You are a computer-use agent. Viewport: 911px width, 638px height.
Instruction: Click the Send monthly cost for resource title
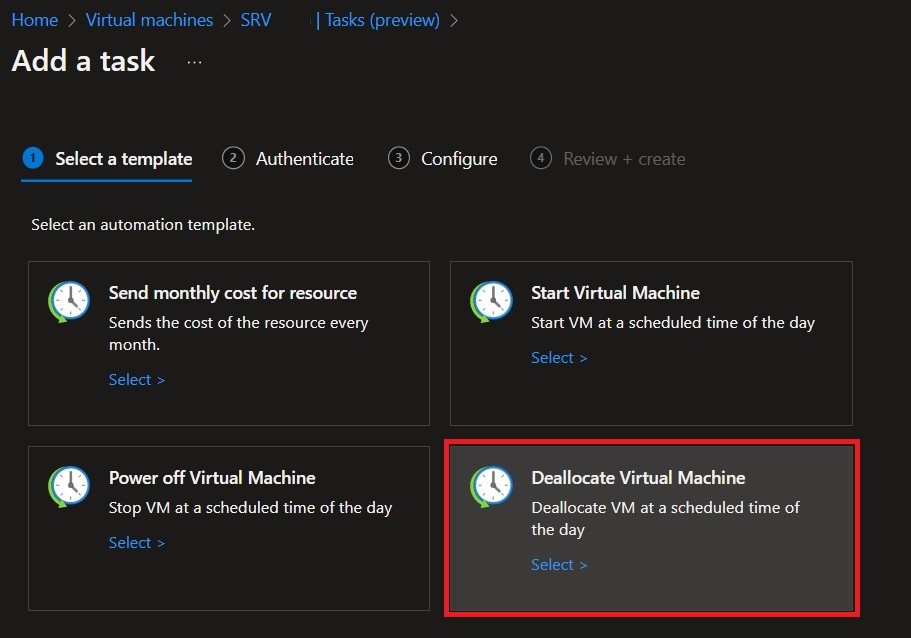232,293
